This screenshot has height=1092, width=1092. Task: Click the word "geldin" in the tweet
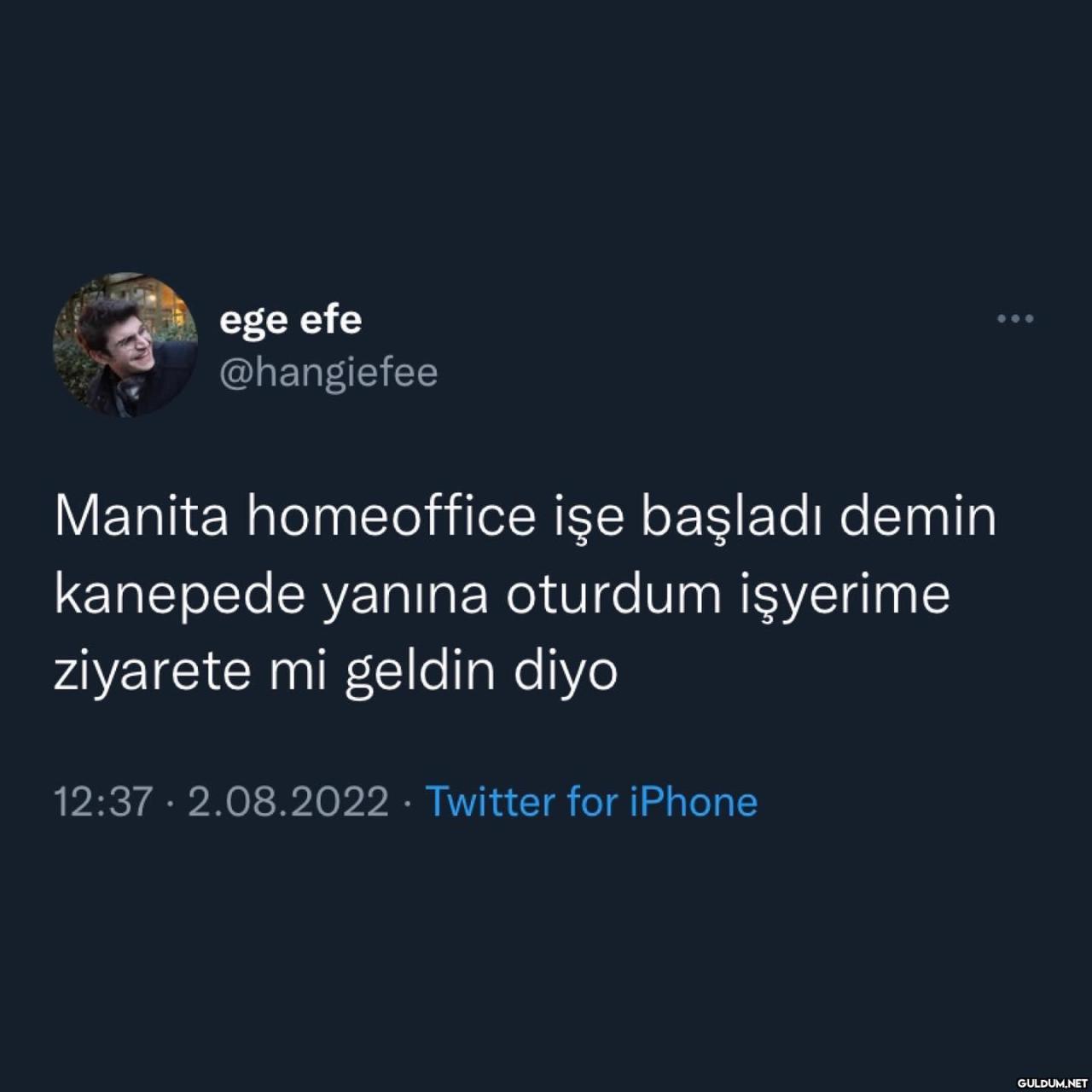tap(420, 671)
